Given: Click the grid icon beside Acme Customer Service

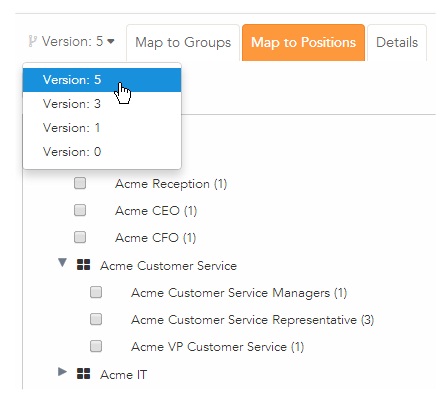Looking at the screenshot, I should (83, 265).
